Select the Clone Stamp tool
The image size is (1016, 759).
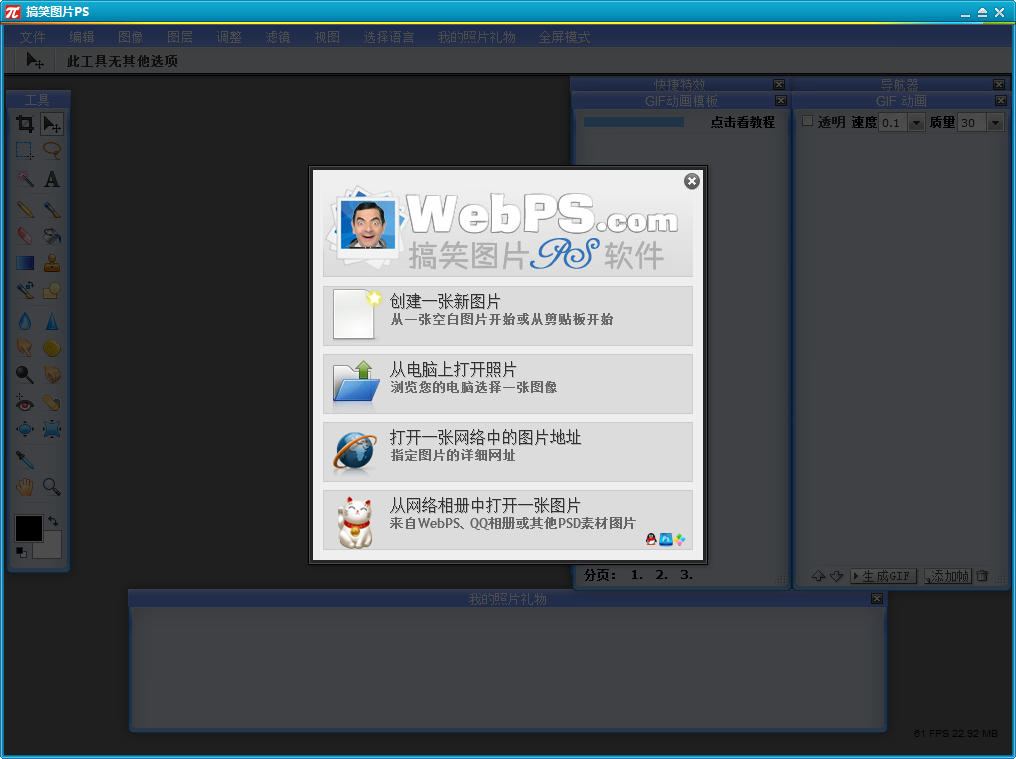click(52, 263)
